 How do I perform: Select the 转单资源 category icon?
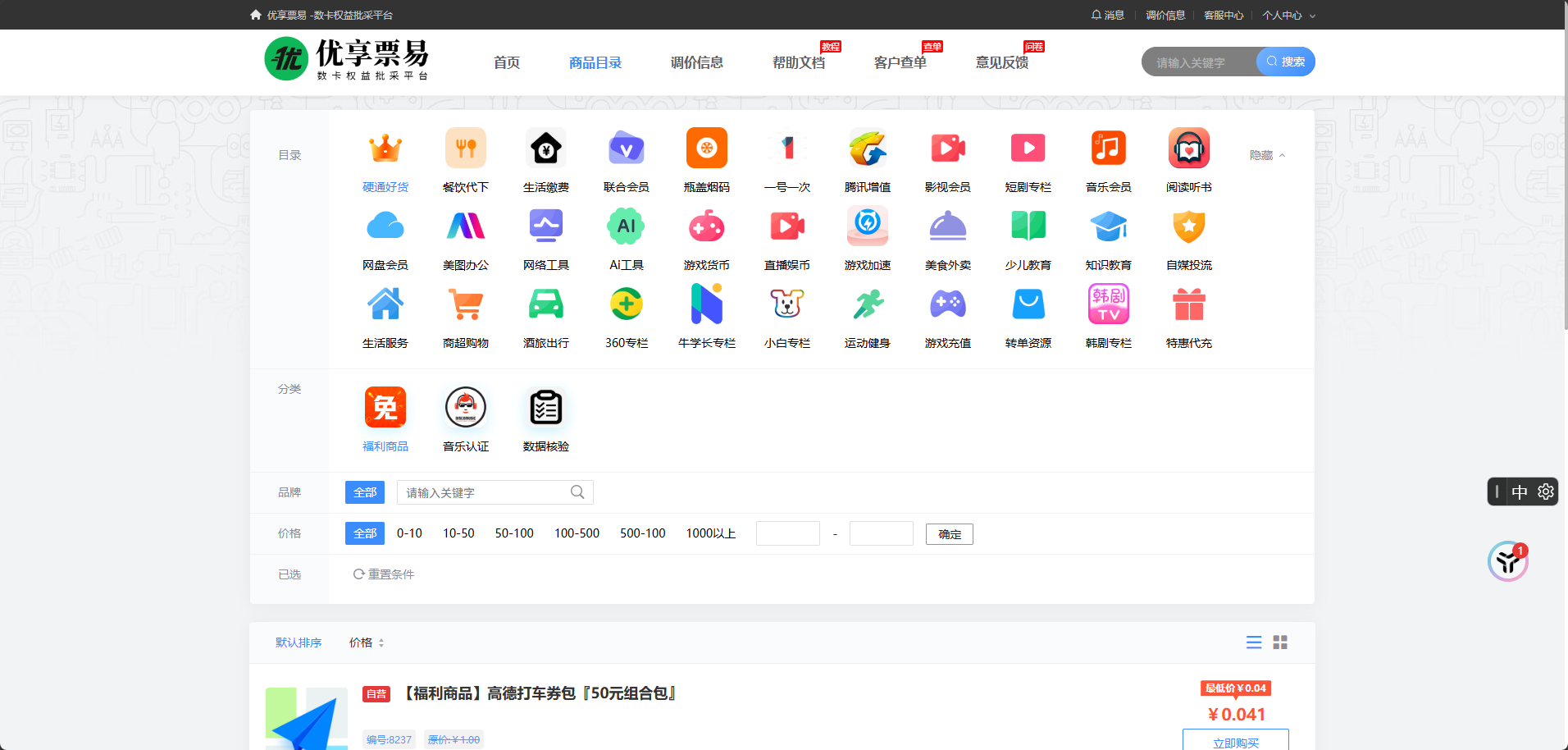coord(1028,304)
